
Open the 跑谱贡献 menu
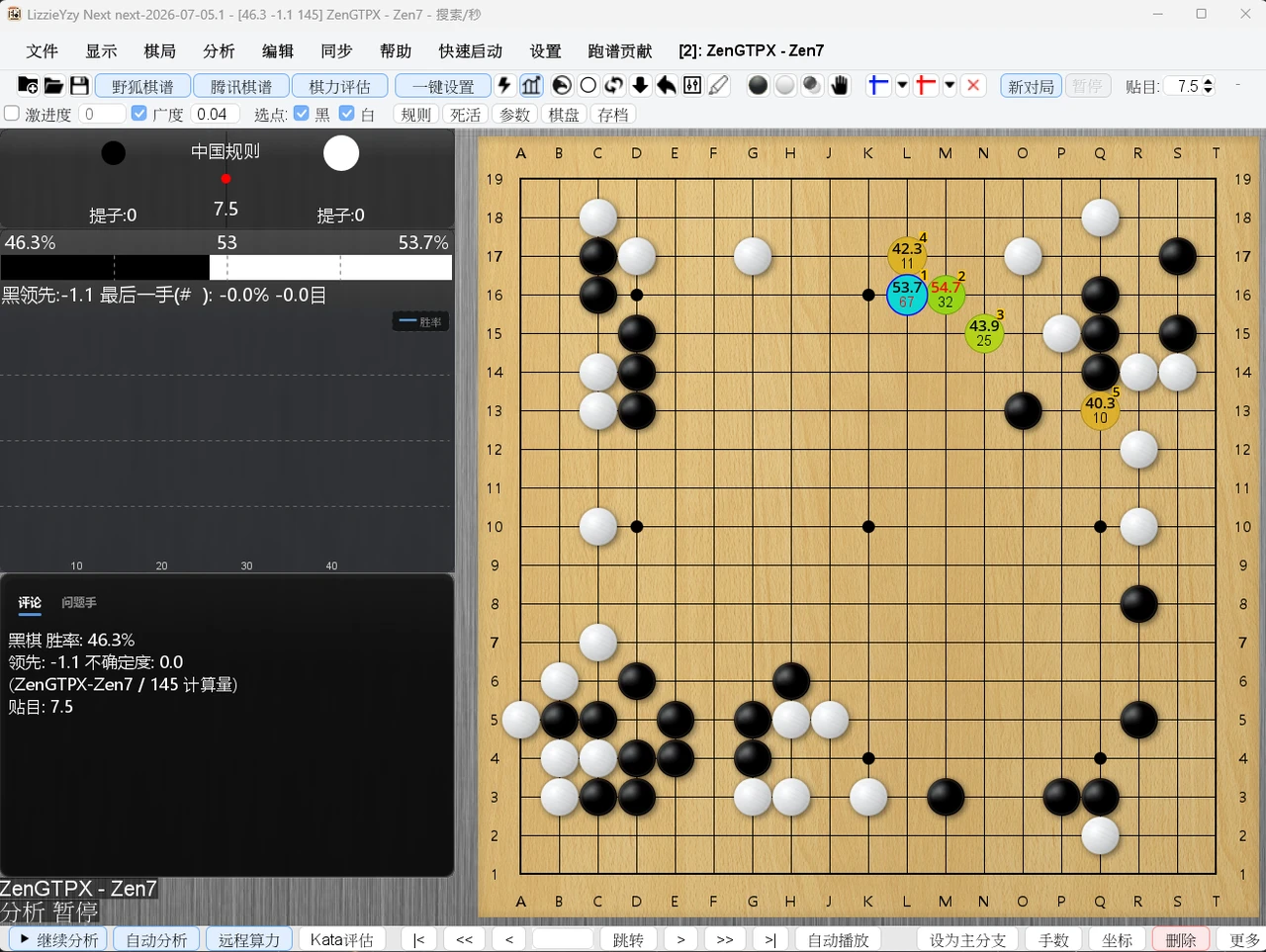pos(620,50)
